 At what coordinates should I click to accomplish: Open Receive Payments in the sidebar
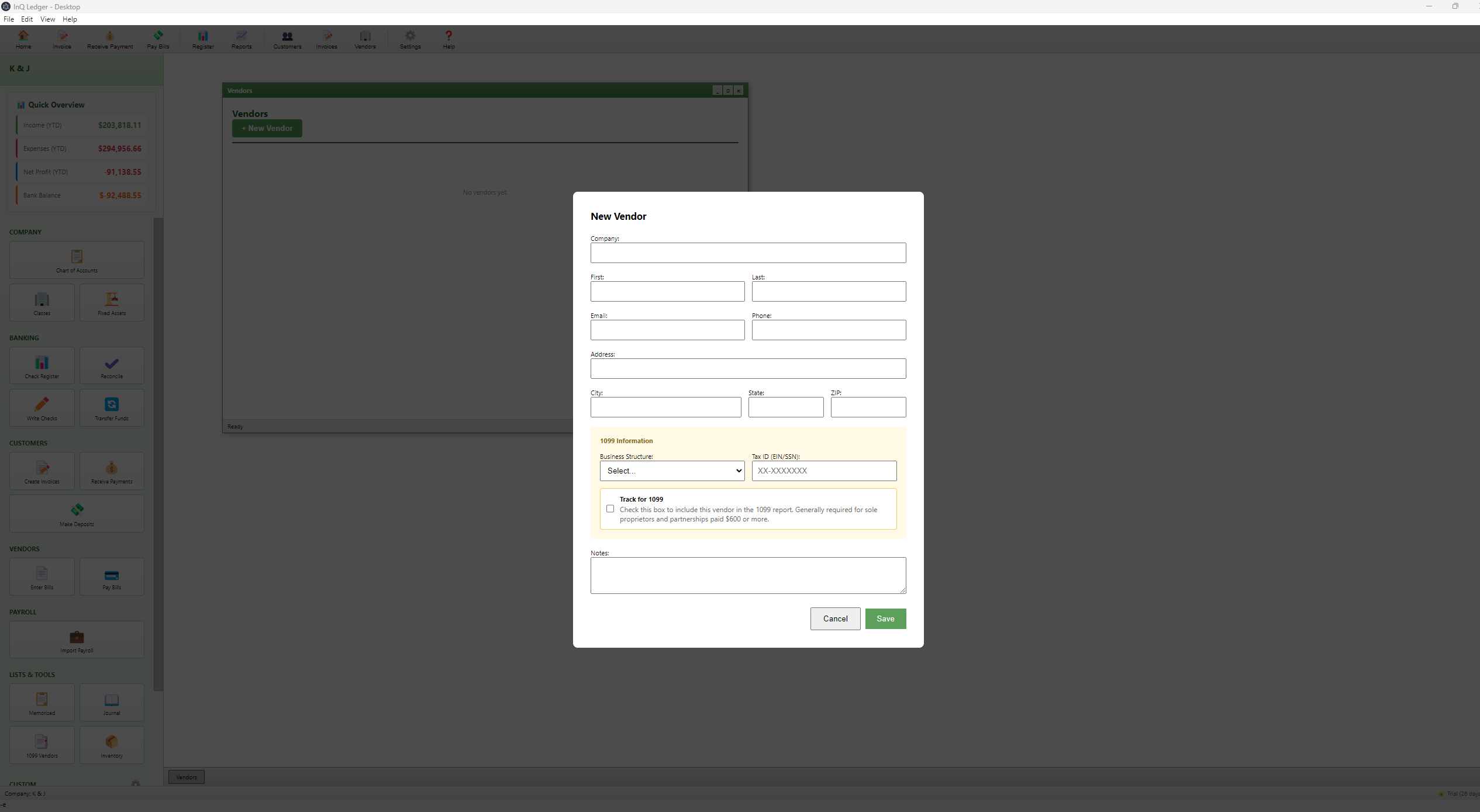click(112, 471)
